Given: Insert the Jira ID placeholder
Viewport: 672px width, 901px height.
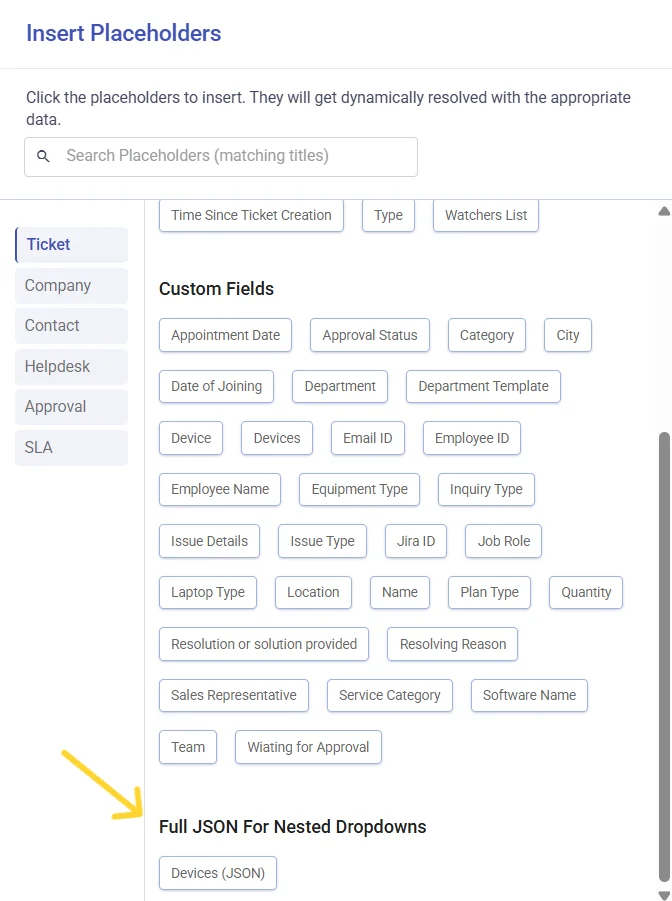Looking at the screenshot, I should coord(416,541).
